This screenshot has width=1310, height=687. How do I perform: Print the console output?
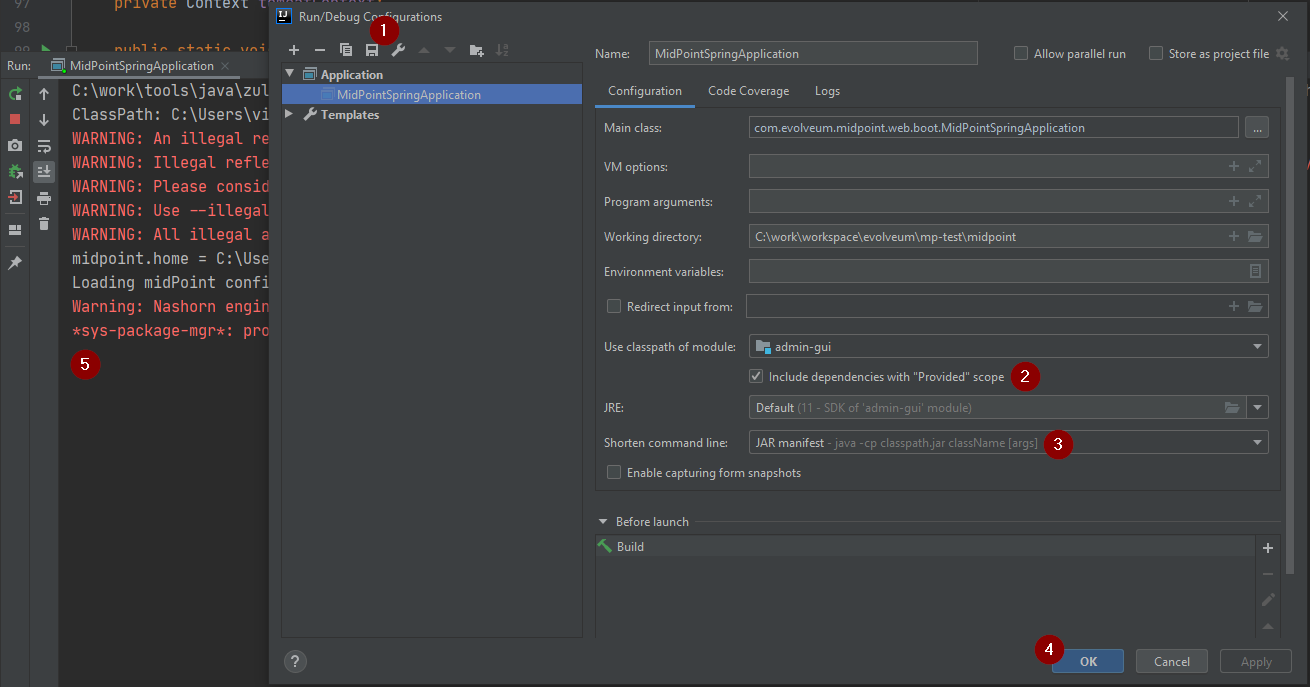pos(42,197)
